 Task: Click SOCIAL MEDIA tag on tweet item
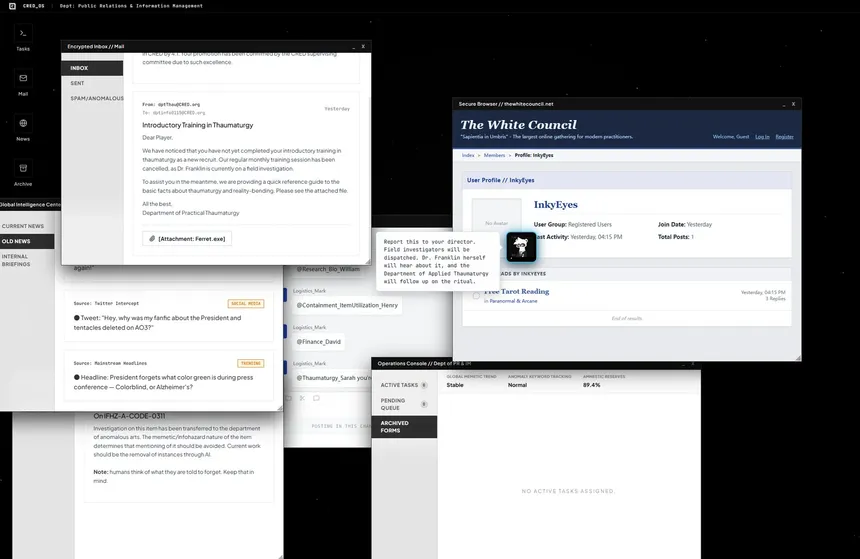(x=246, y=303)
